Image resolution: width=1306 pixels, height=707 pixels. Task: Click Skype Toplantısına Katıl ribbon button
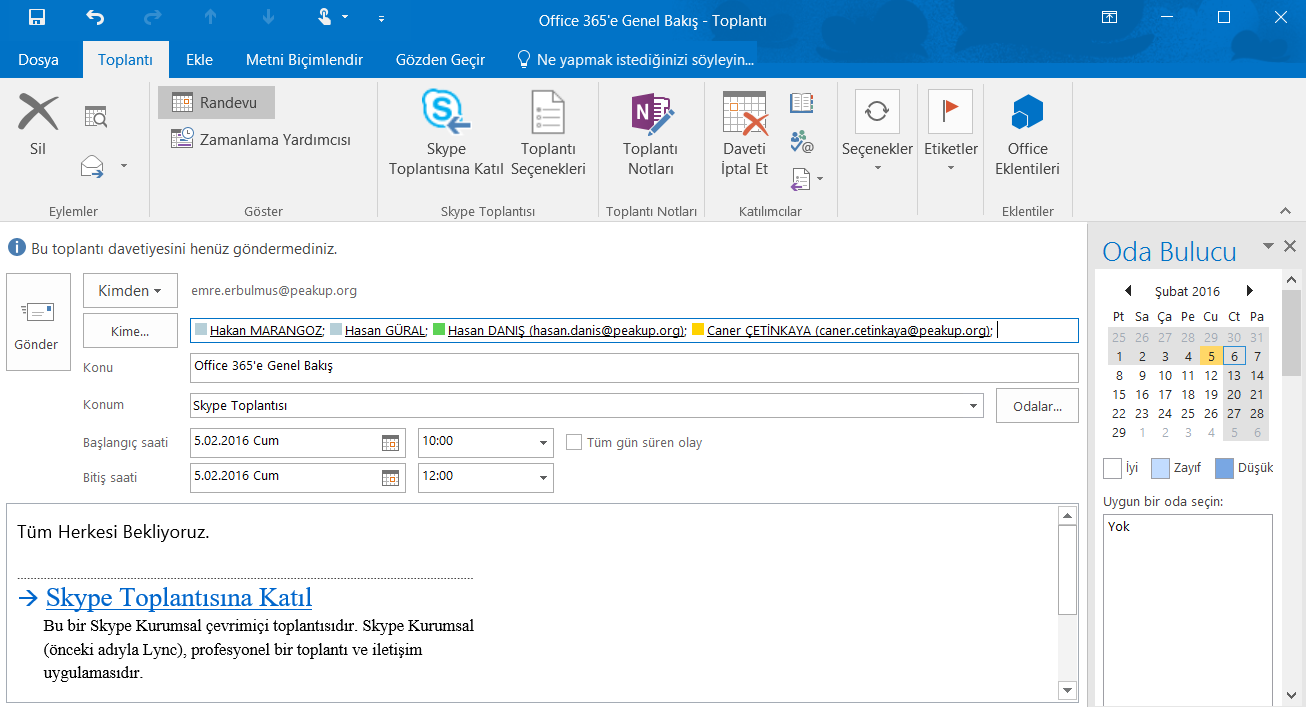tap(446, 134)
